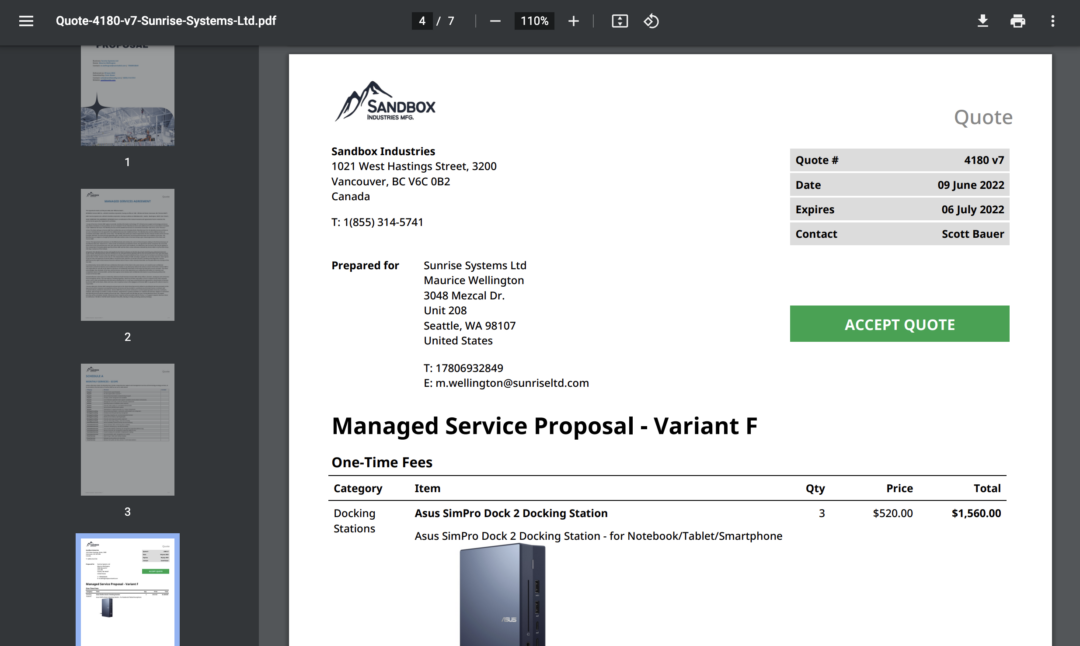
Task: Click contact name Scott Bauer
Action: pyautogui.click(x=973, y=234)
